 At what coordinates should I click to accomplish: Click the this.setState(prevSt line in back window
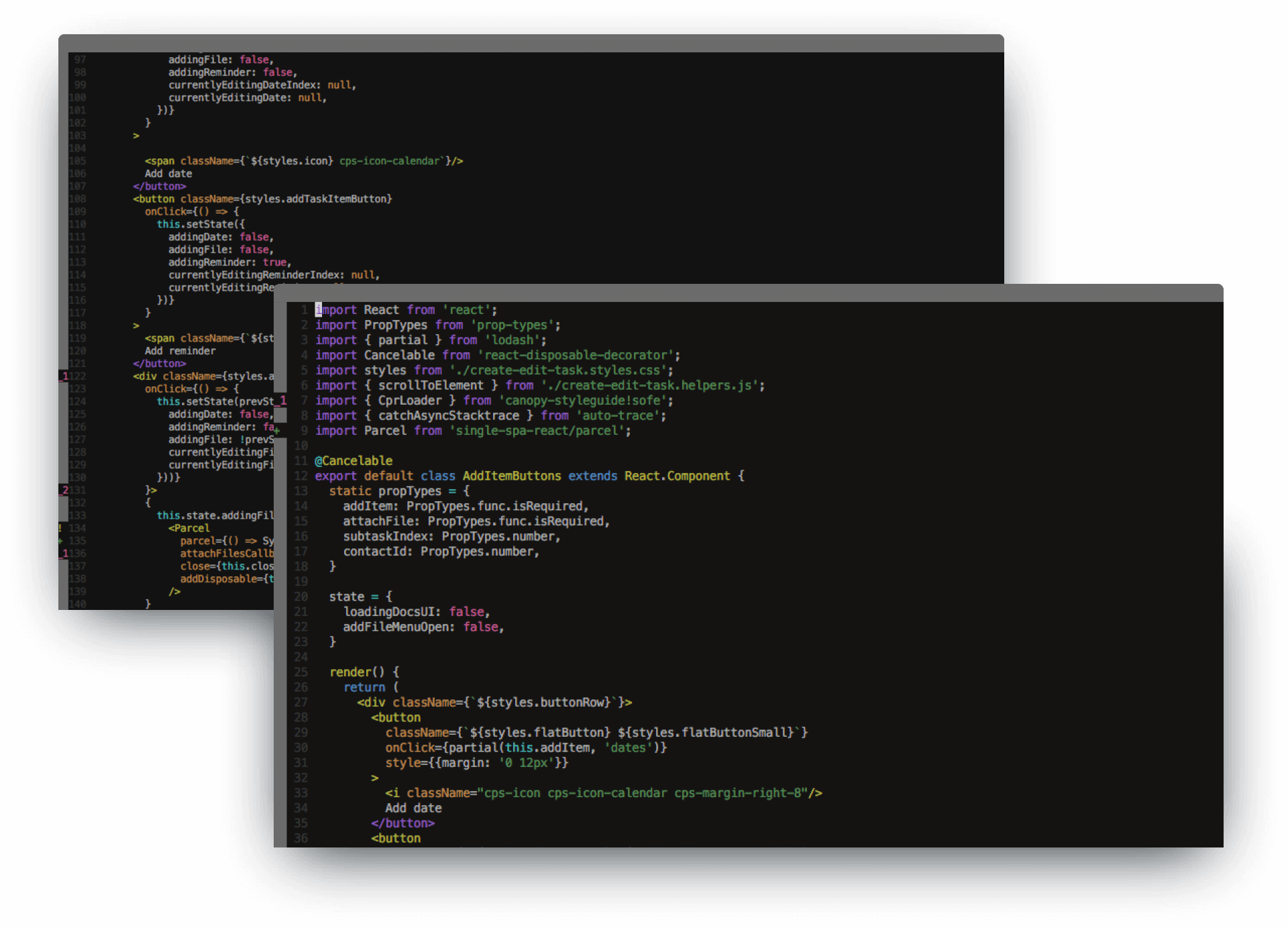215,401
